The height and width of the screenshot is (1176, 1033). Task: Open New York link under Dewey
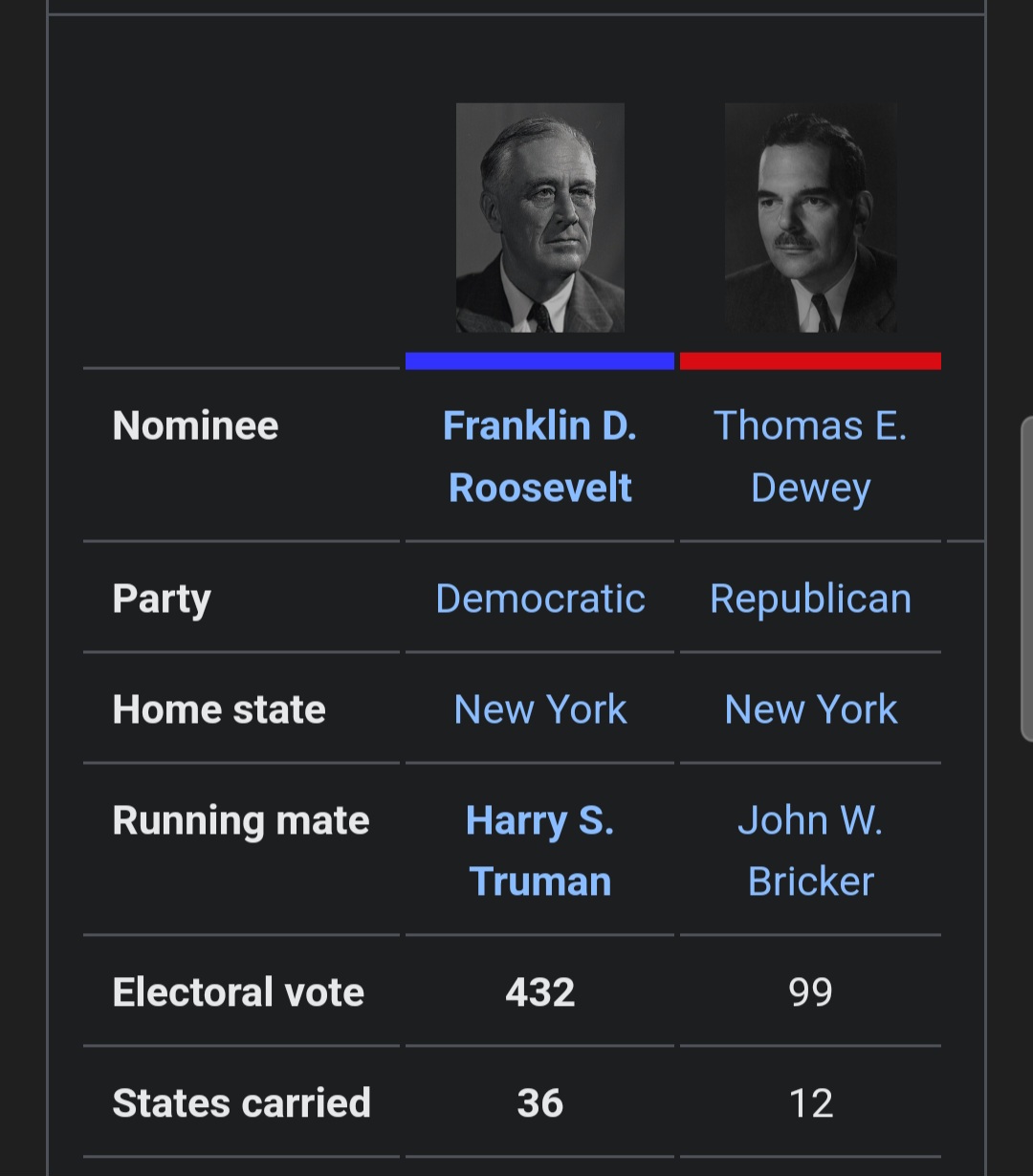pos(811,709)
